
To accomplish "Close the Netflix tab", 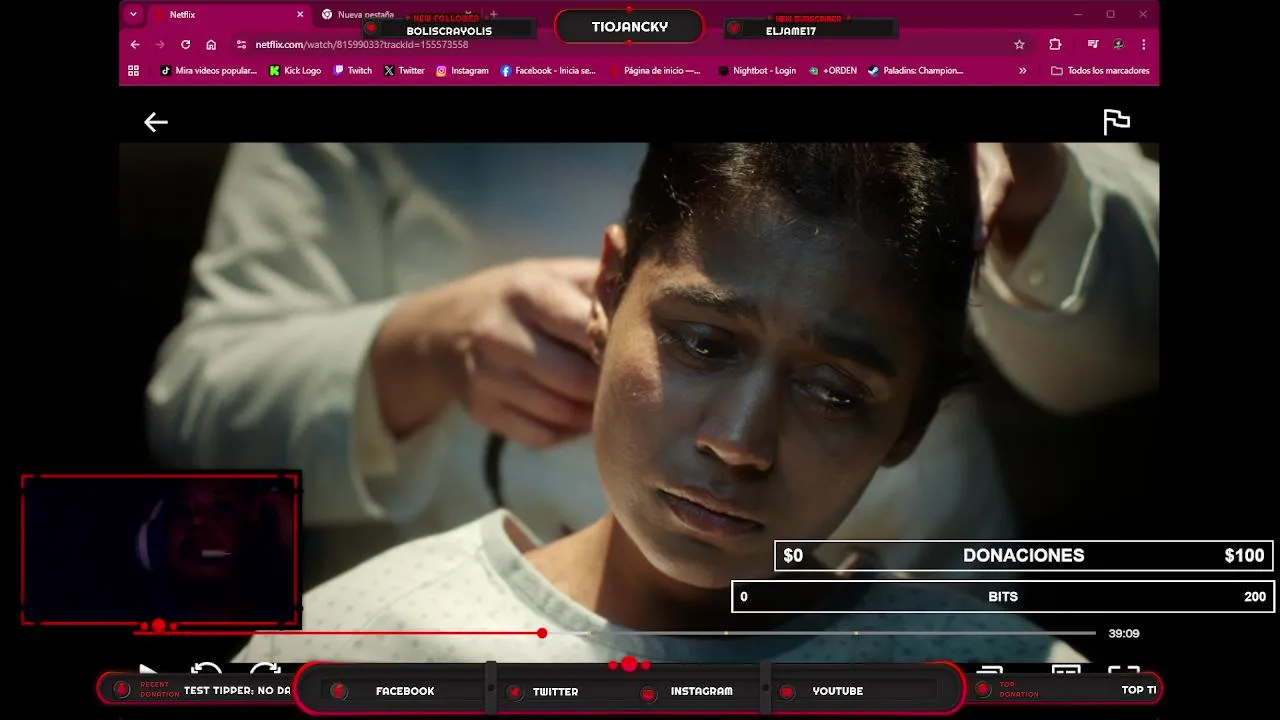I will click(x=300, y=15).
